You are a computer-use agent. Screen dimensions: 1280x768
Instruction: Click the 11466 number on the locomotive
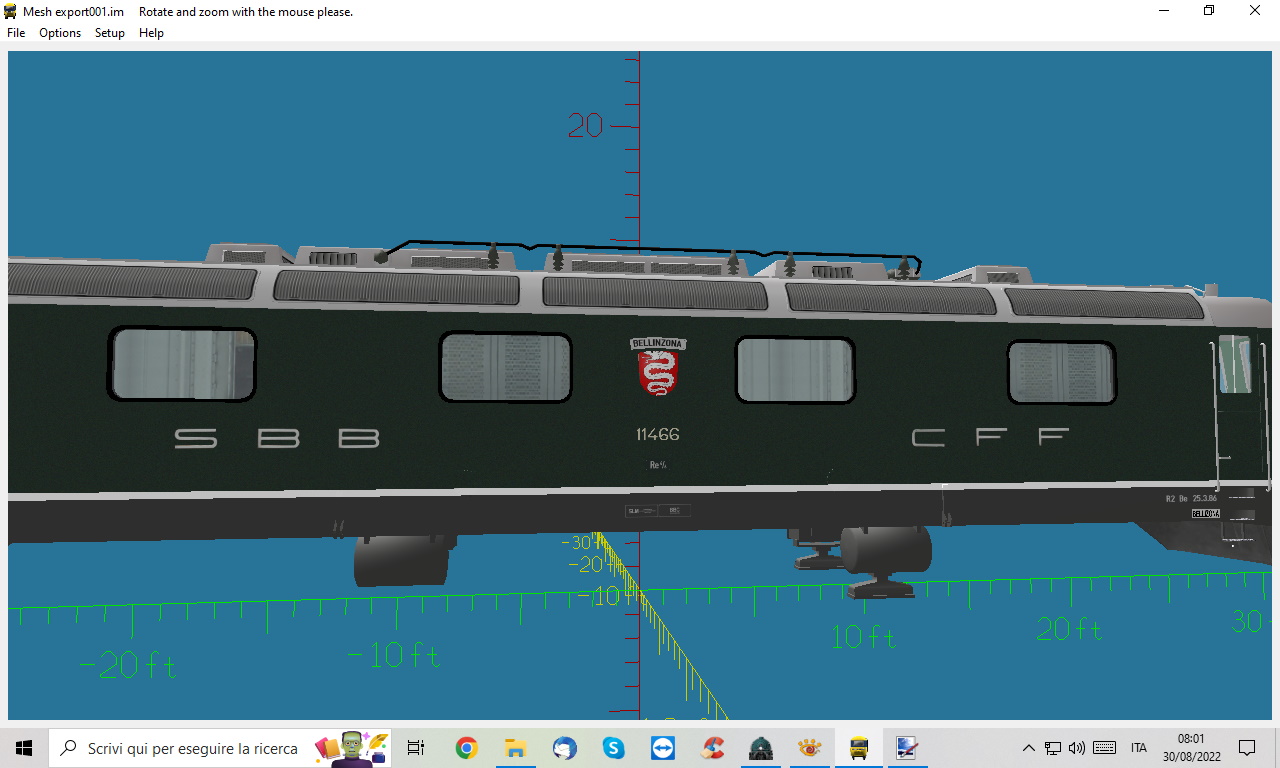coord(658,434)
